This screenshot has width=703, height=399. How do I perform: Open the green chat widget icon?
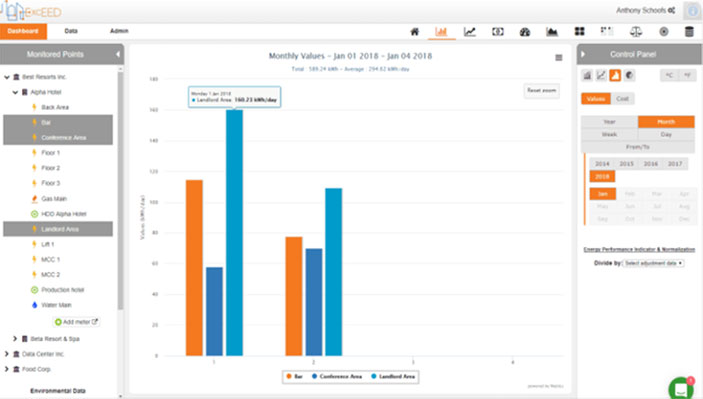coord(681,388)
